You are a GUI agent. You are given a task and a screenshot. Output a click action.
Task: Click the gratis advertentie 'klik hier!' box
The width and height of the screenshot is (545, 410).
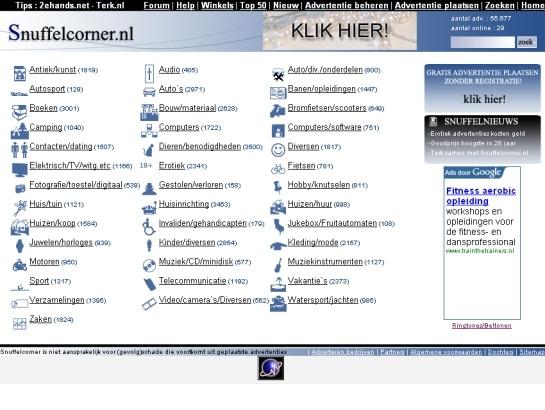click(482, 88)
